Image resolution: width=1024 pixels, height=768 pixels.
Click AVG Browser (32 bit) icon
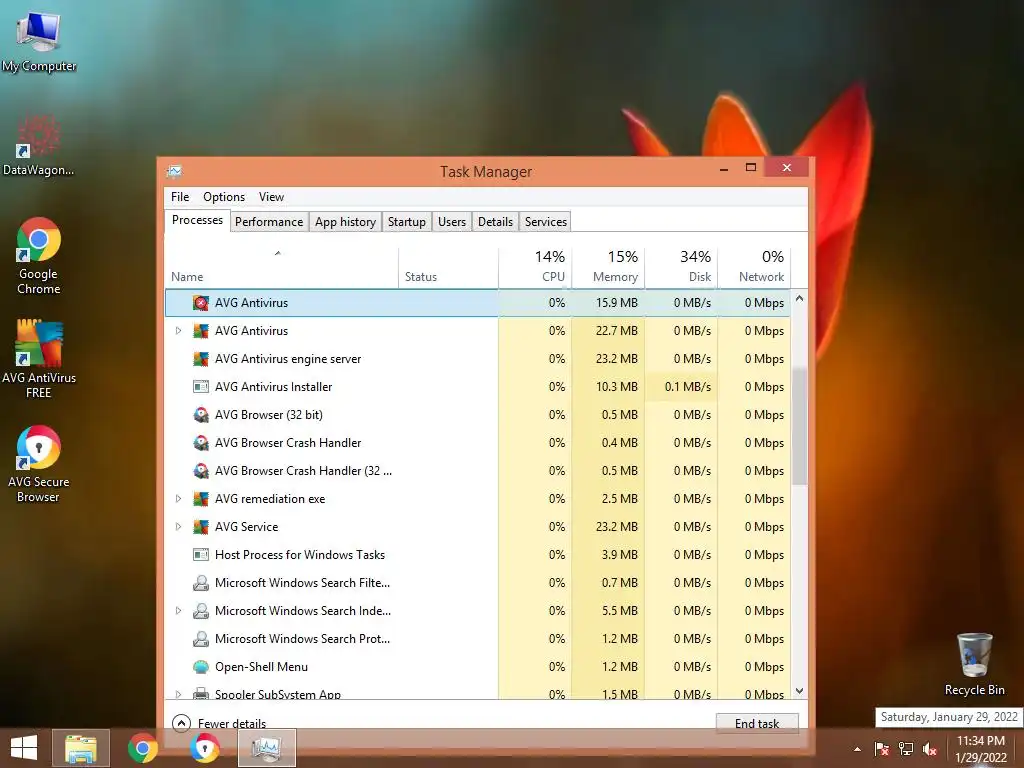click(x=201, y=415)
